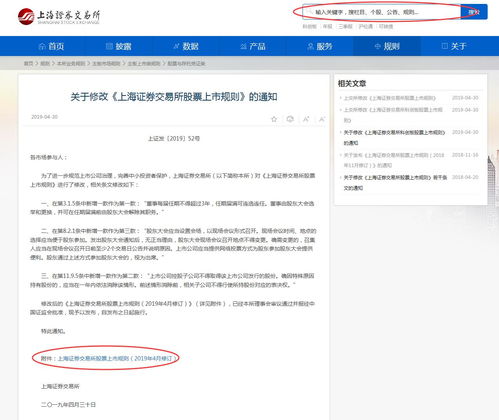499x420 pixels.
Task: Click the house icon in 首页 nav
Action: click(42, 46)
